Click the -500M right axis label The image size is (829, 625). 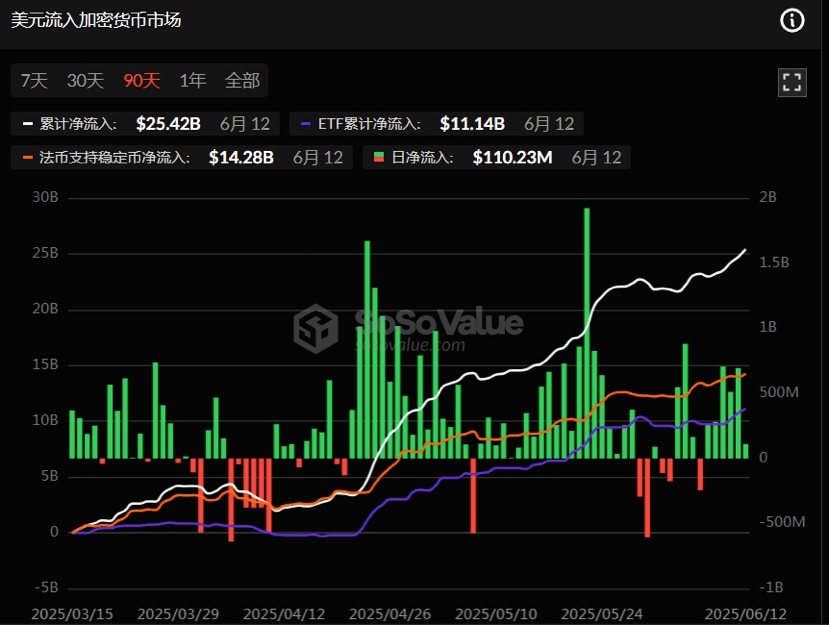[782, 522]
